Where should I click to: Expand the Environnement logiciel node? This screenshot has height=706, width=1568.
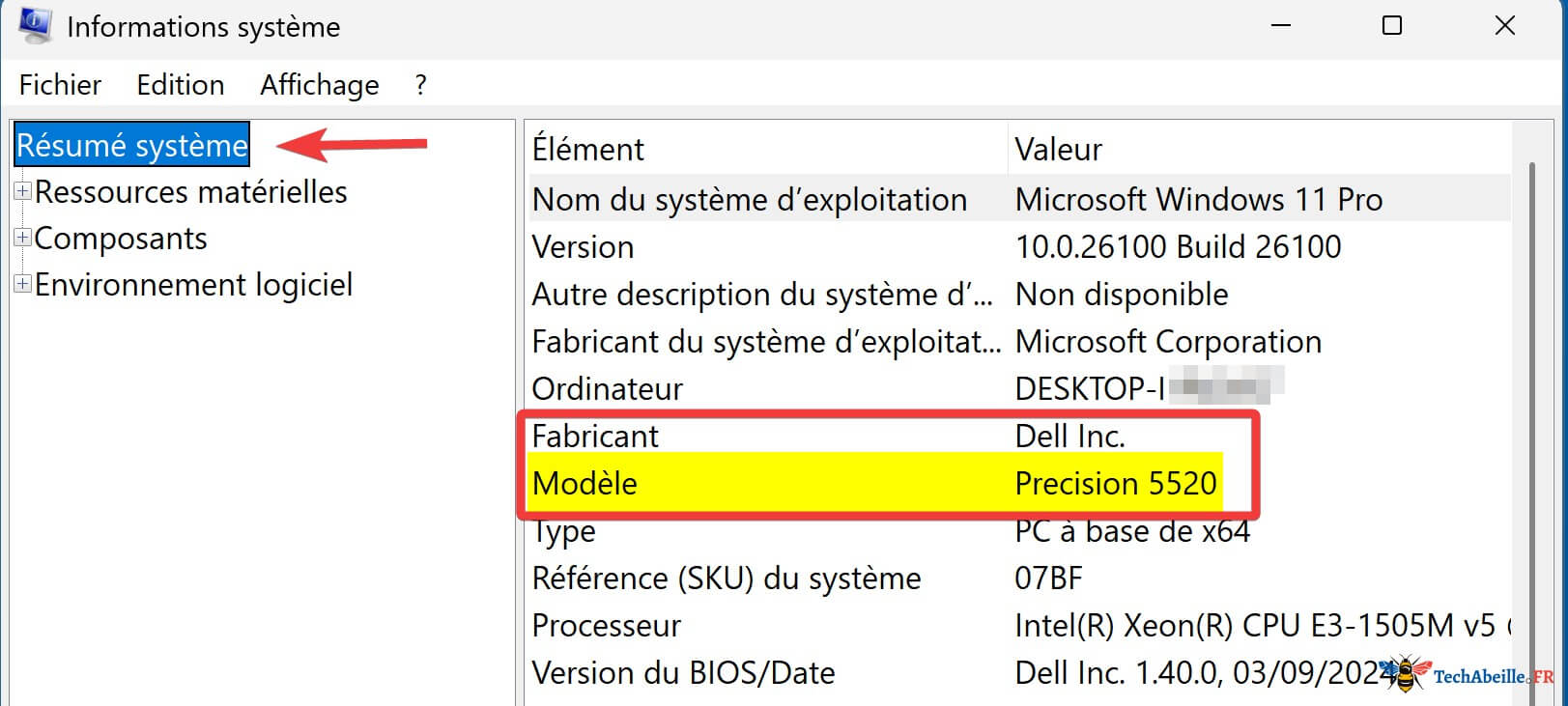point(22,284)
